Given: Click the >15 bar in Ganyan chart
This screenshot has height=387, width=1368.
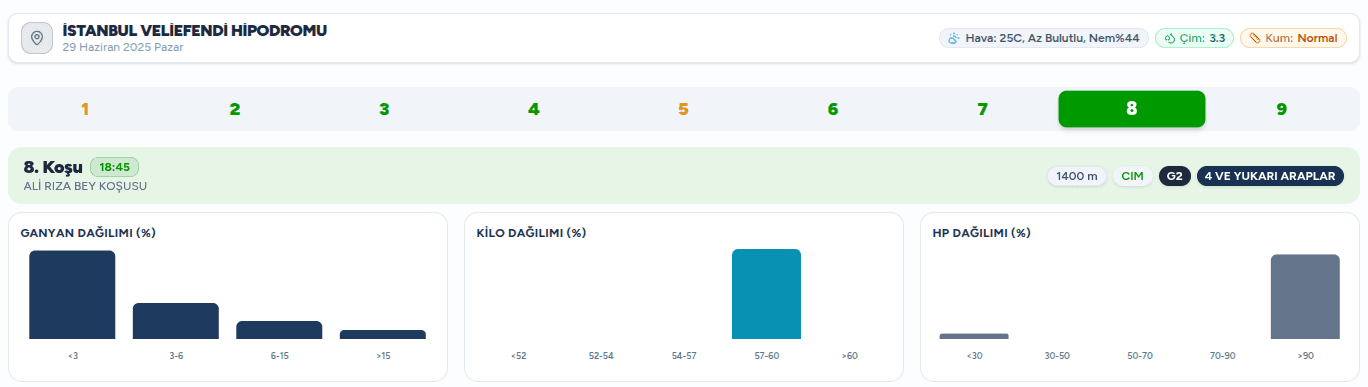Looking at the screenshot, I should [383, 334].
